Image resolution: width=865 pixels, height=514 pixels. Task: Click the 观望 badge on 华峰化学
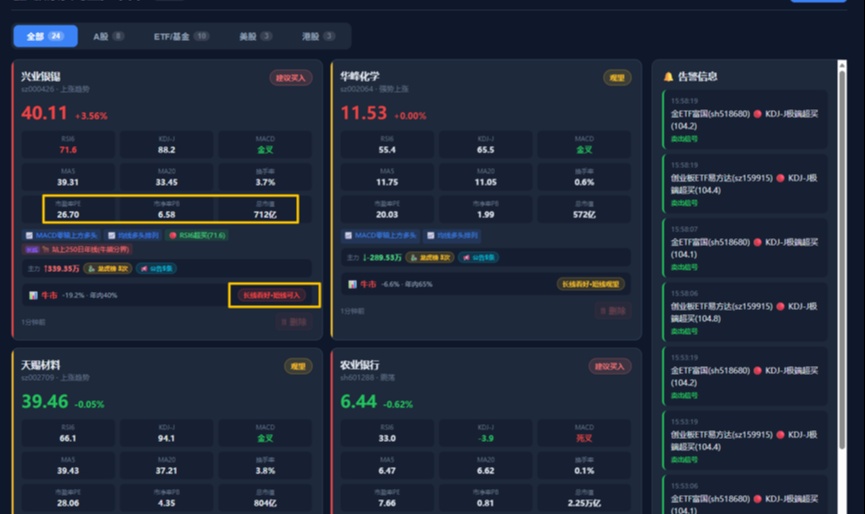617,78
